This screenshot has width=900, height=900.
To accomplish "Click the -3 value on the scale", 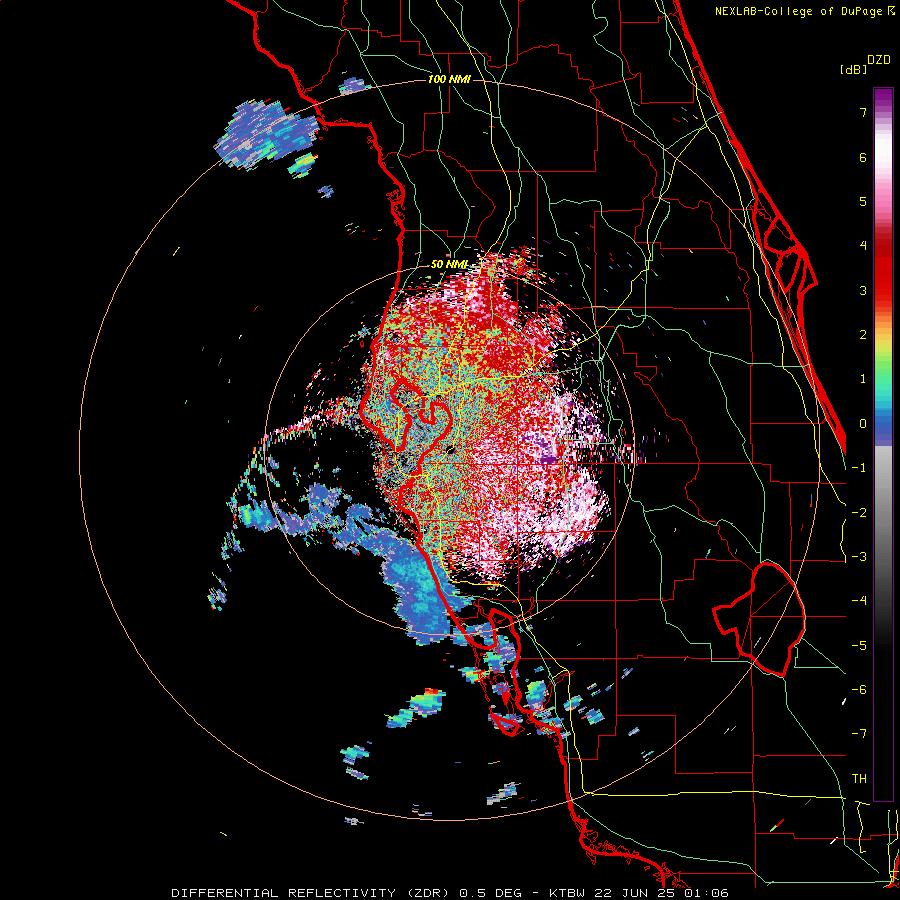I will 859,557.
